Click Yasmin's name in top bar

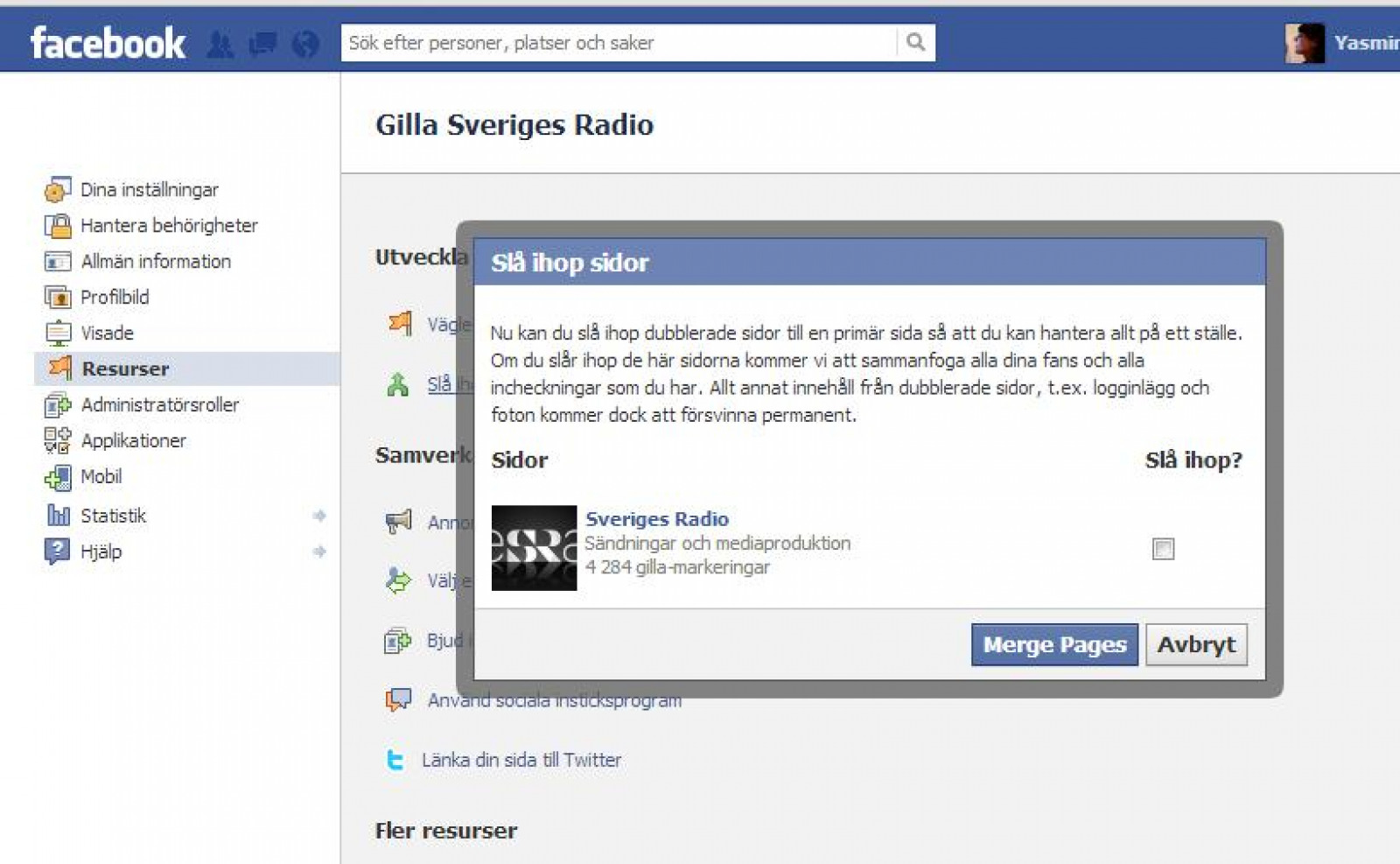coord(1366,43)
